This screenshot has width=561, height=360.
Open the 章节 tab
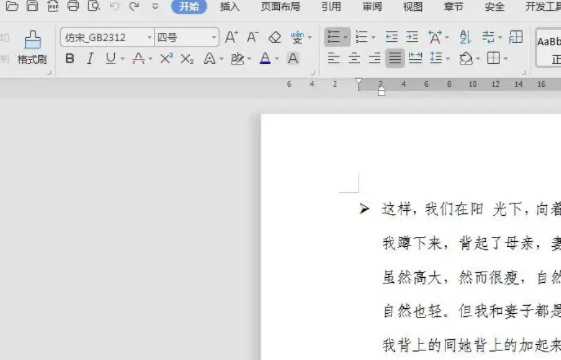pos(453,6)
